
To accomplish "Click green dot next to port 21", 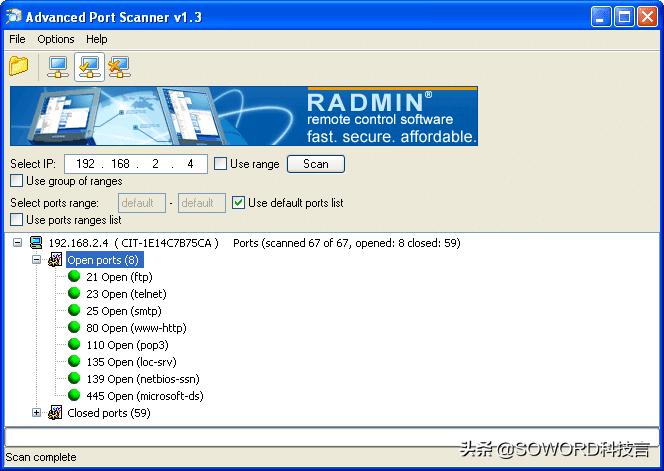I will point(74,276).
